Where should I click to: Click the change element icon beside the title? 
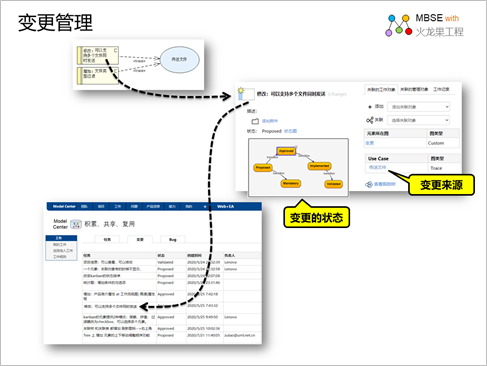tap(241, 94)
